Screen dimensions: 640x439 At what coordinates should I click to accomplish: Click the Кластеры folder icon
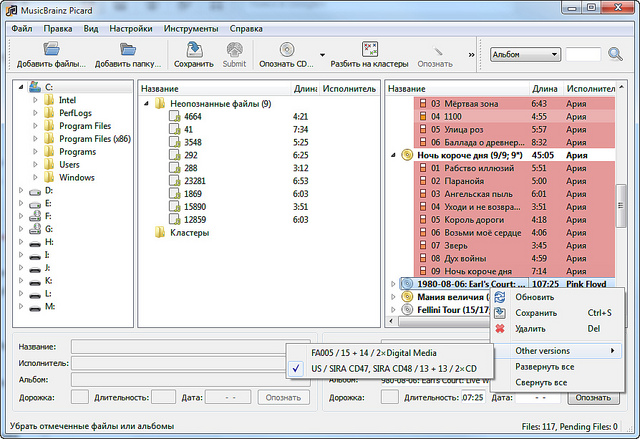(160, 233)
